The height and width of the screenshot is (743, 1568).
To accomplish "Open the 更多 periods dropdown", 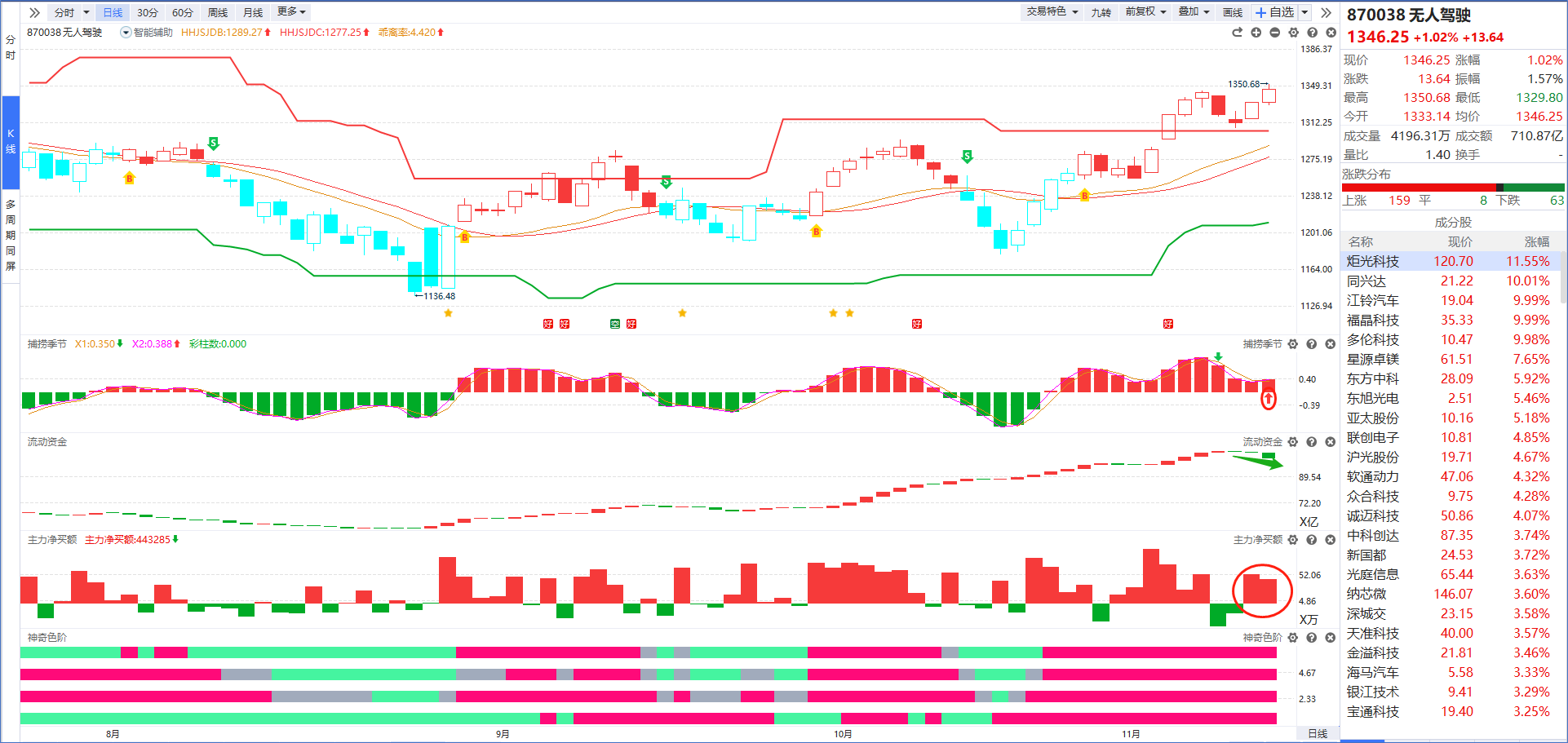I will [291, 11].
